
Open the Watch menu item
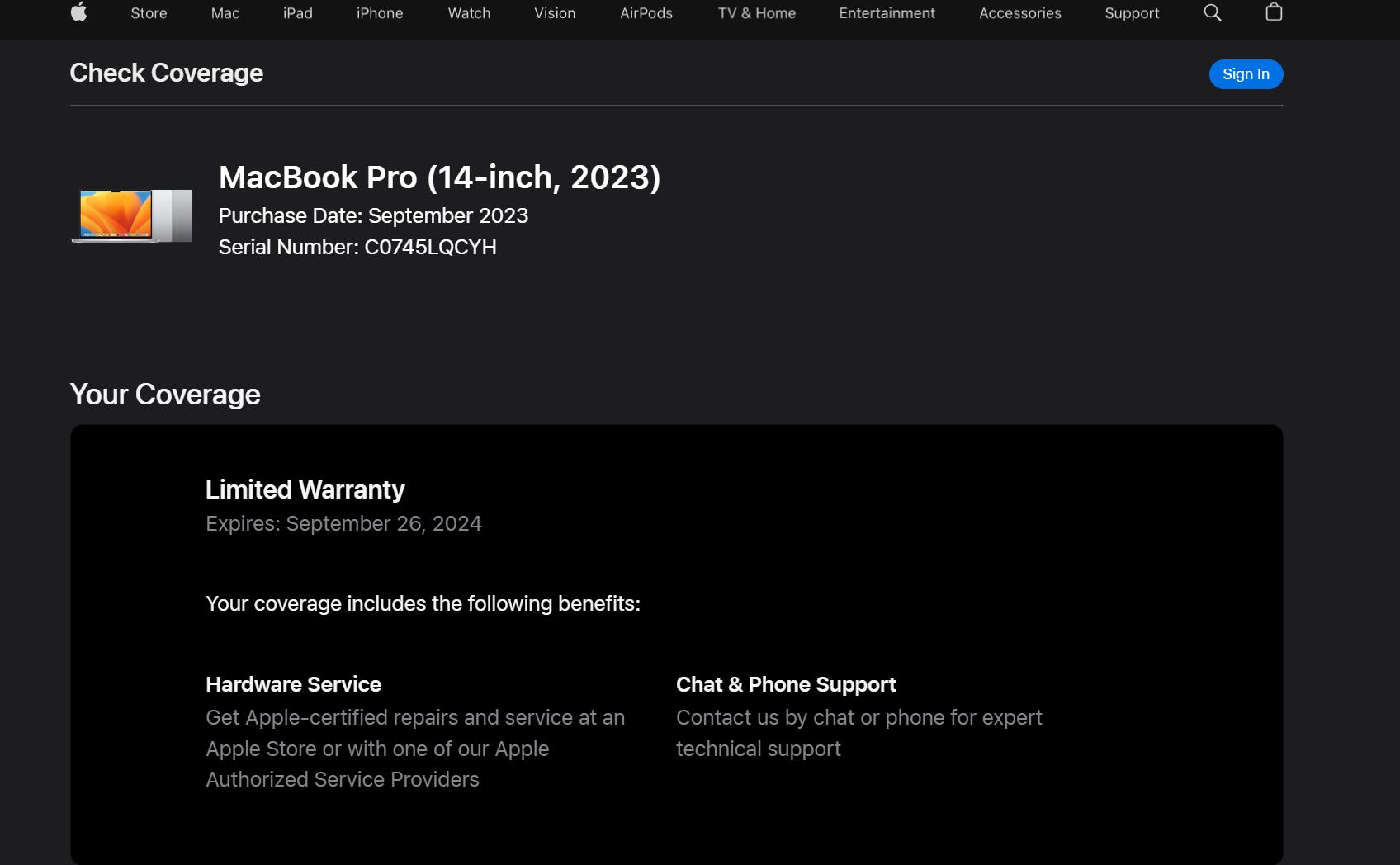(469, 13)
